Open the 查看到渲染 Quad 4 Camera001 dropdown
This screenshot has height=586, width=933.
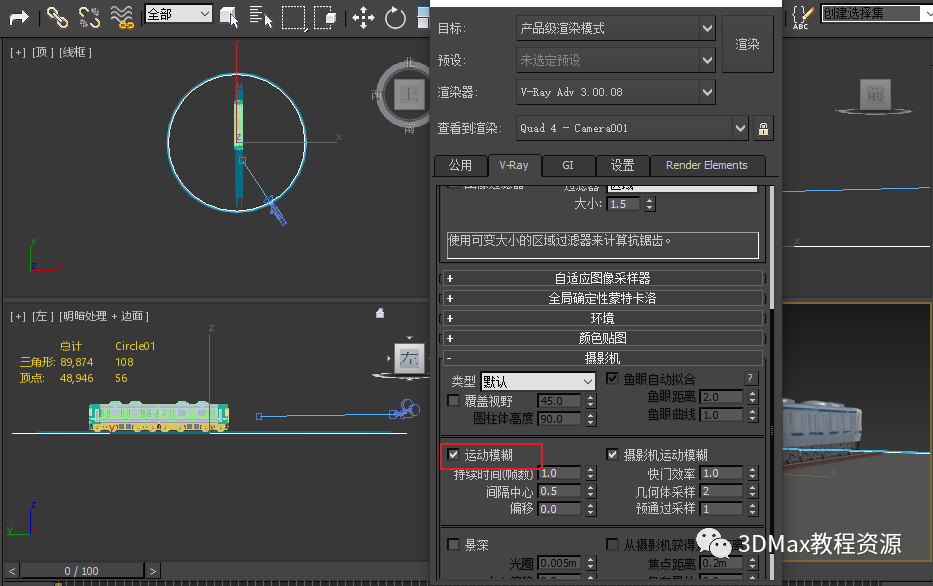632,128
